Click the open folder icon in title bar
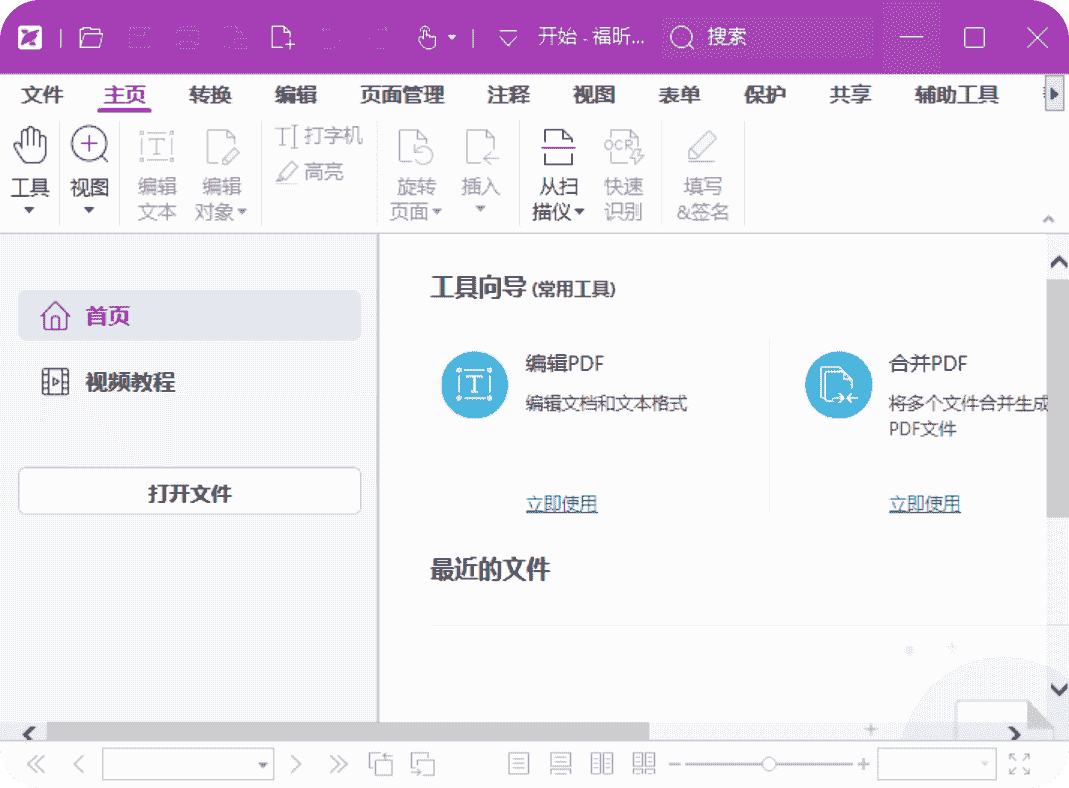This screenshot has height=788, width=1069. click(91, 38)
